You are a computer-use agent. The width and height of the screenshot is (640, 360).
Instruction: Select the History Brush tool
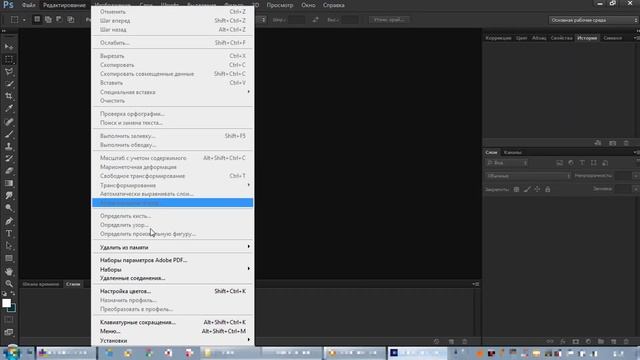9,158
